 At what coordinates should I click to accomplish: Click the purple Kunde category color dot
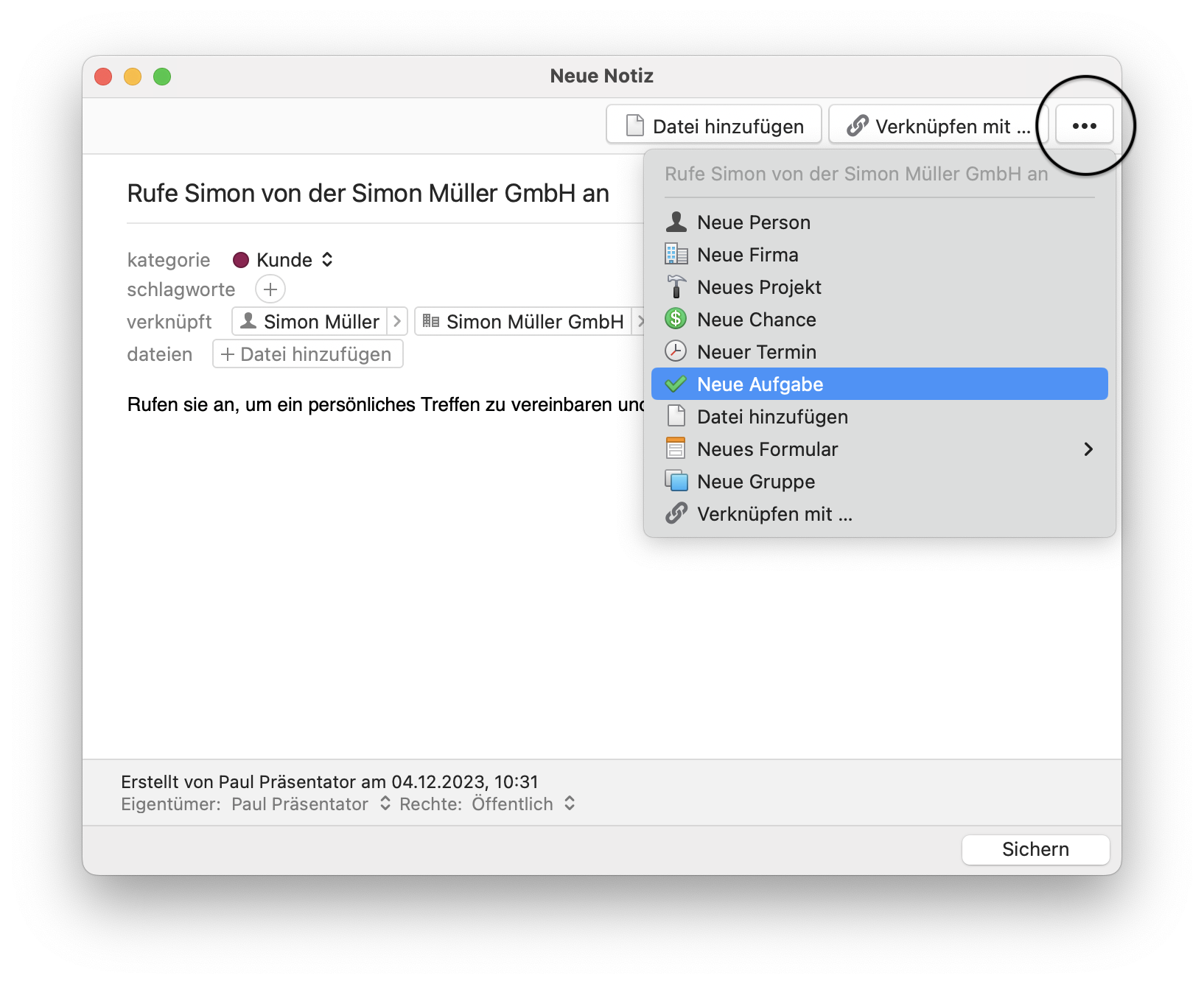(241, 260)
